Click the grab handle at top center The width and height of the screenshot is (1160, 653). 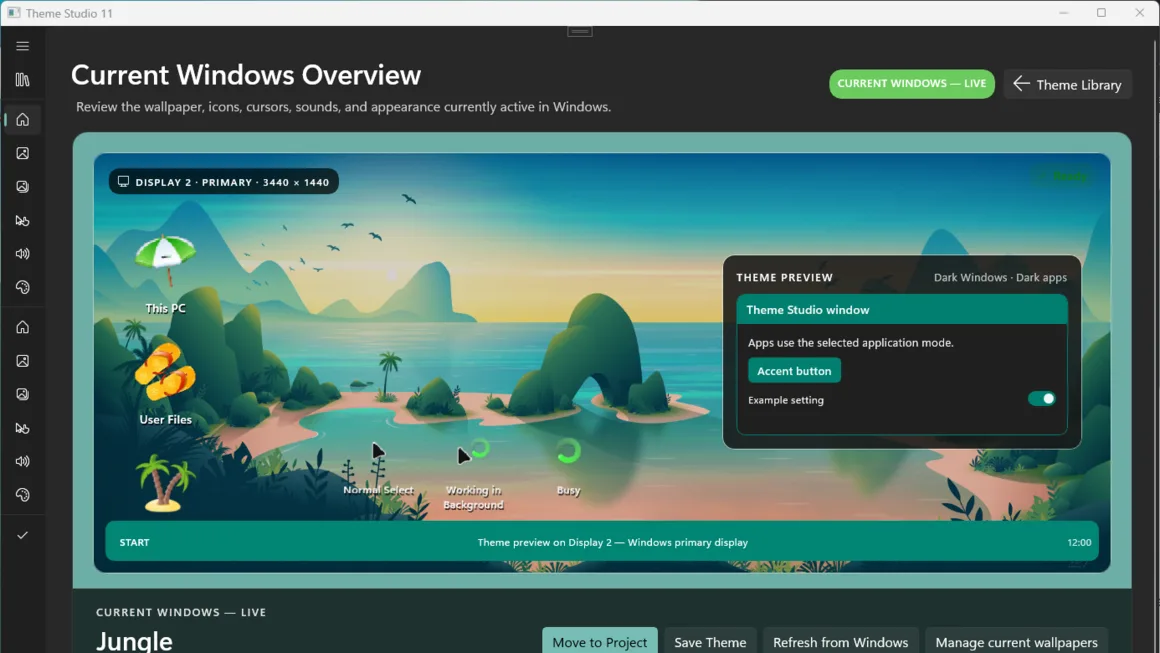579,31
